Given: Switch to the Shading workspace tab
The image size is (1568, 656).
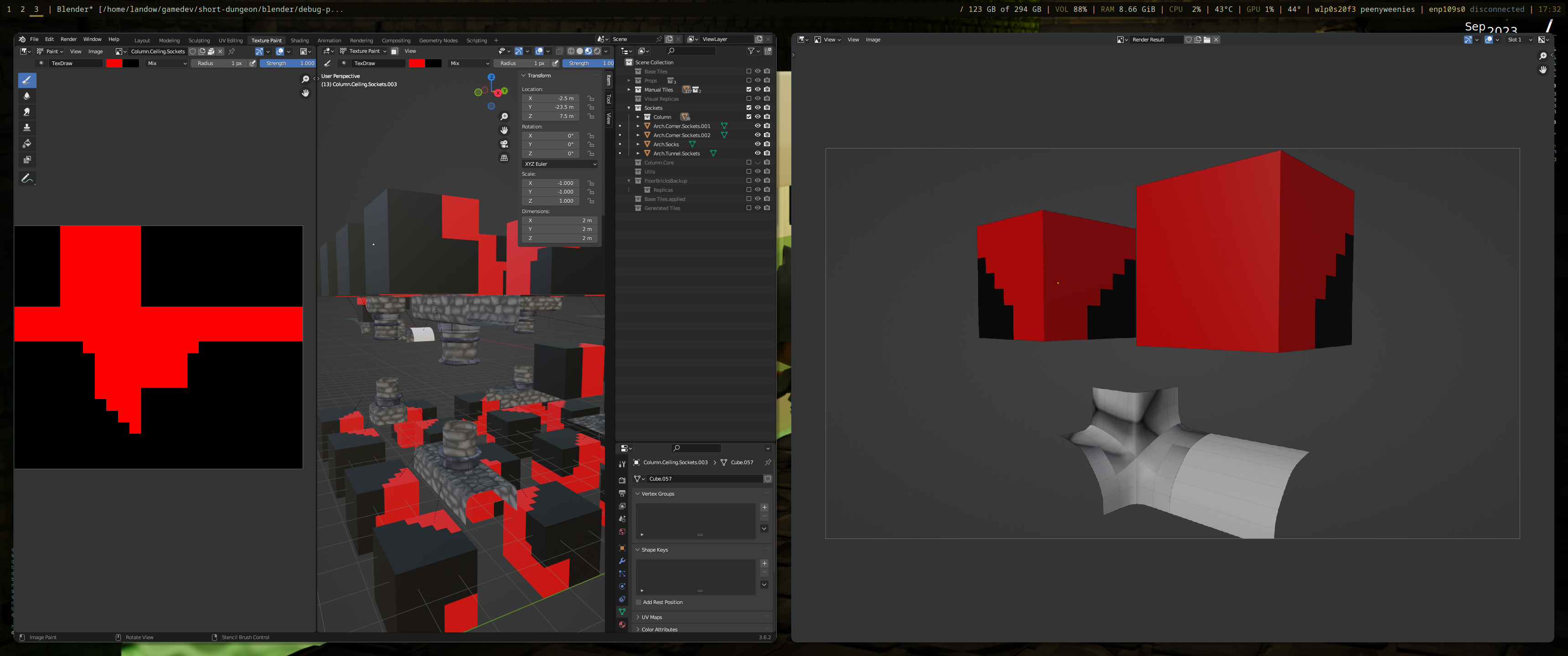Looking at the screenshot, I should coord(299,40).
